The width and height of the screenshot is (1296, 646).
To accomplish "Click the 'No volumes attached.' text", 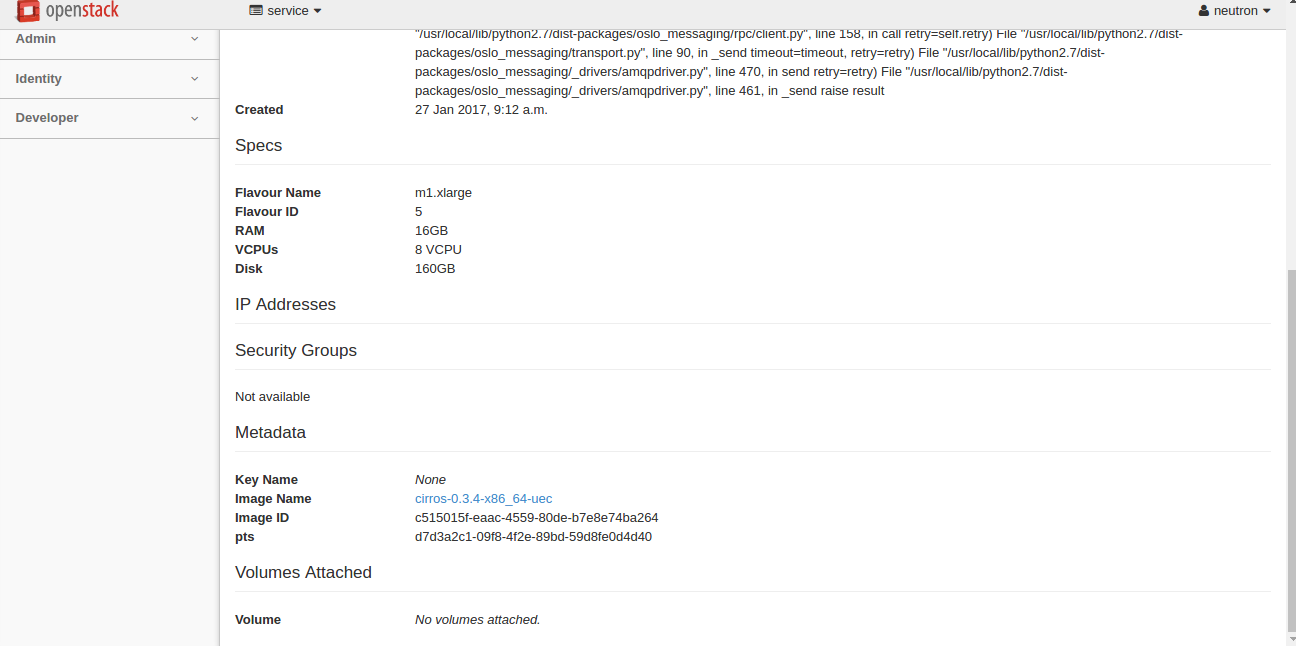I will point(478,620).
